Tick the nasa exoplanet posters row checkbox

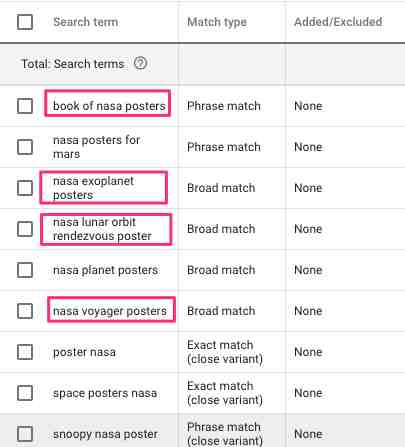pyautogui.click(x=25, y=188)
